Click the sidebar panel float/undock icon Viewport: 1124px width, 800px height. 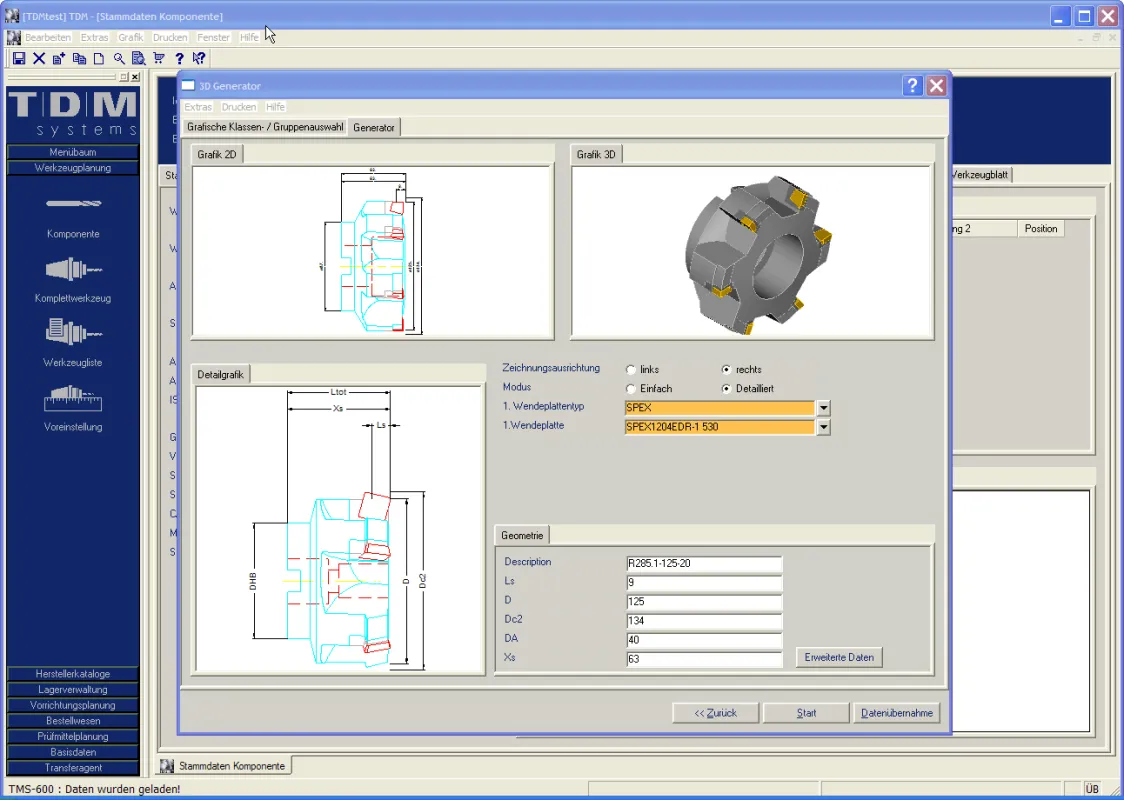124,77
